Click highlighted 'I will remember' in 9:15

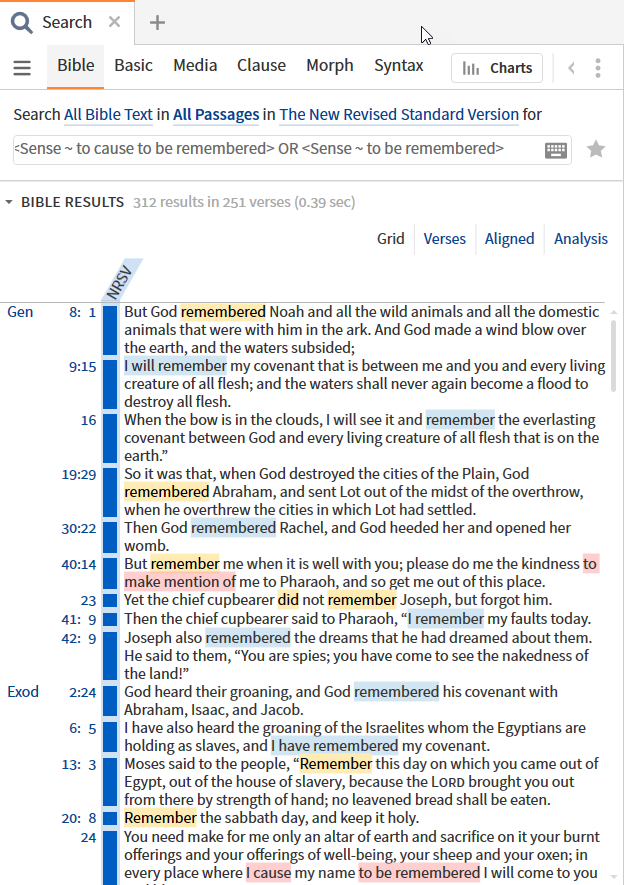point(175,366)
